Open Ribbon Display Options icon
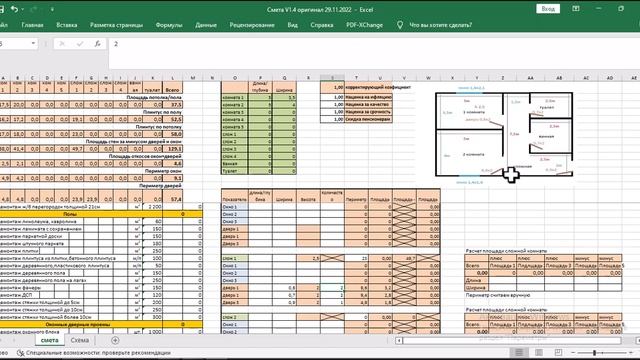Screen dimensions: 640x360 (576, 9)
